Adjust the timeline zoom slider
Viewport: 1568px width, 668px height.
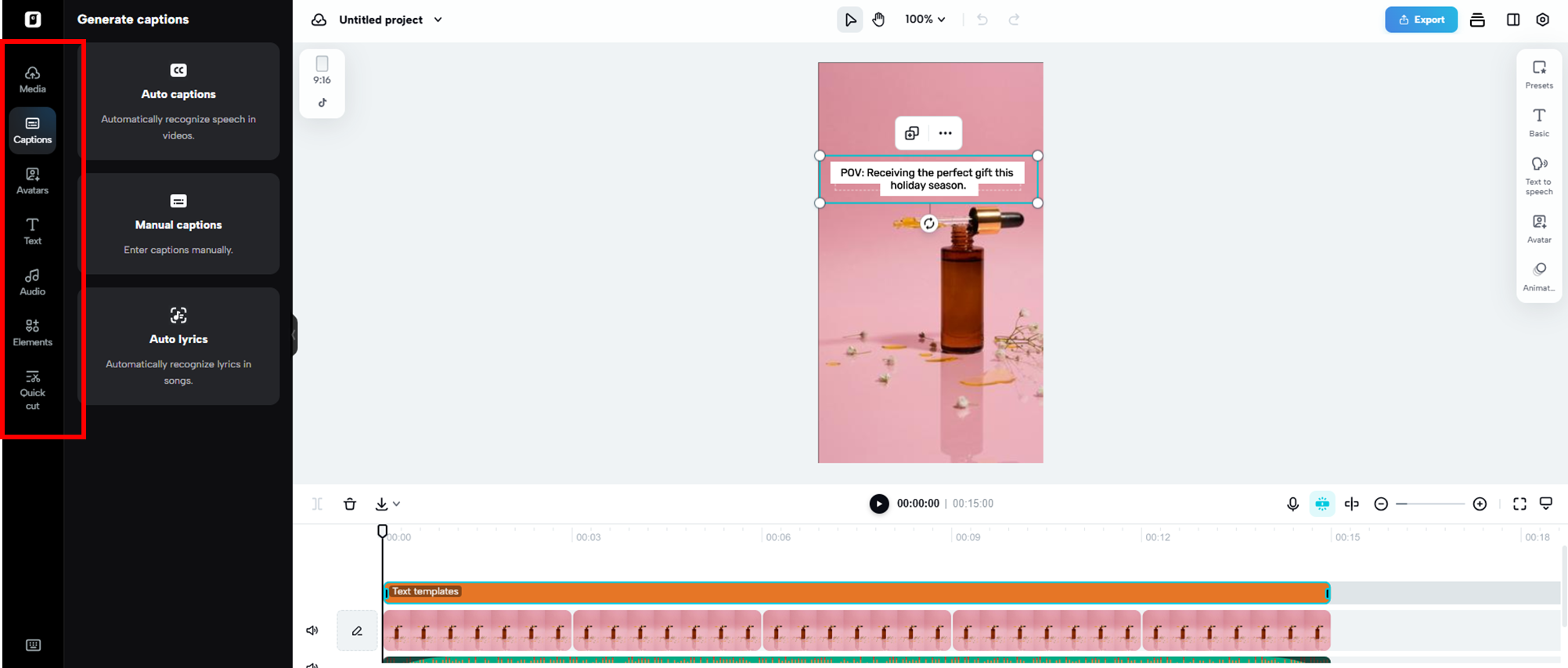[x=1430, y=504]
